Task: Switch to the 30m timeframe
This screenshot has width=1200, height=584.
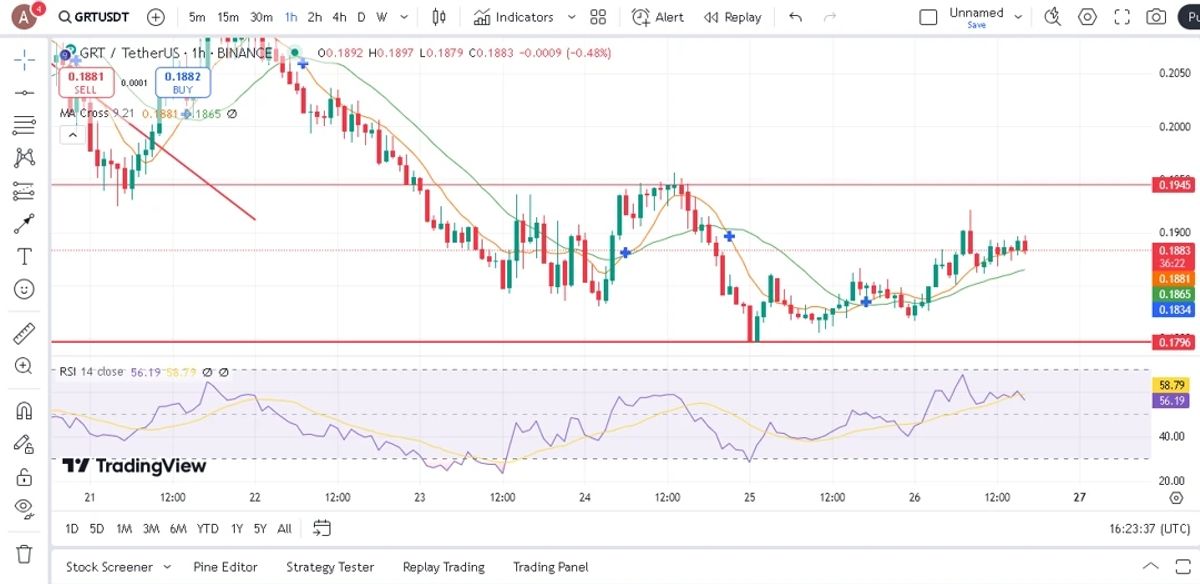Action: [x=261, y=17]
